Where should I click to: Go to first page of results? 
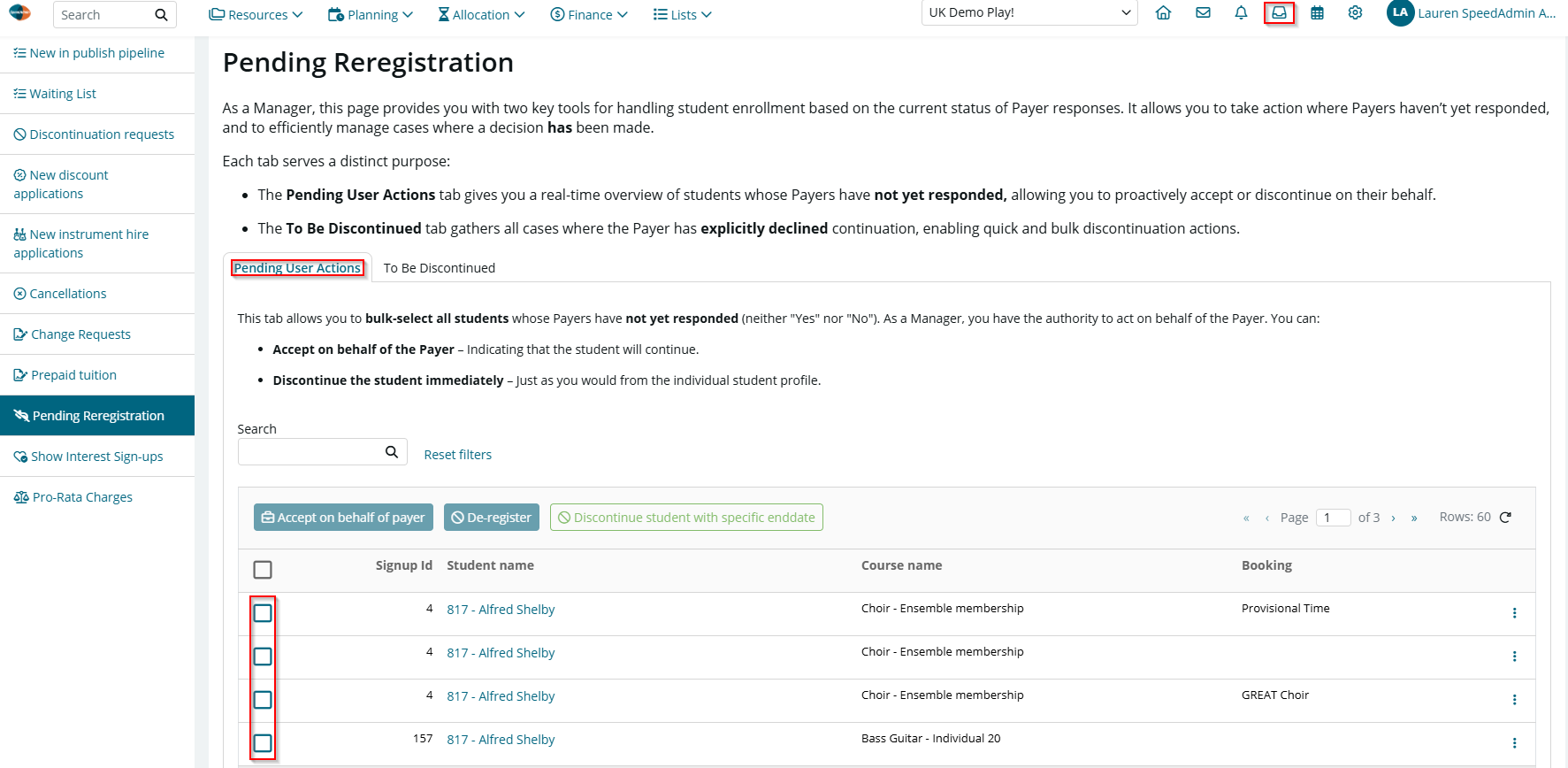[1246, 518]
